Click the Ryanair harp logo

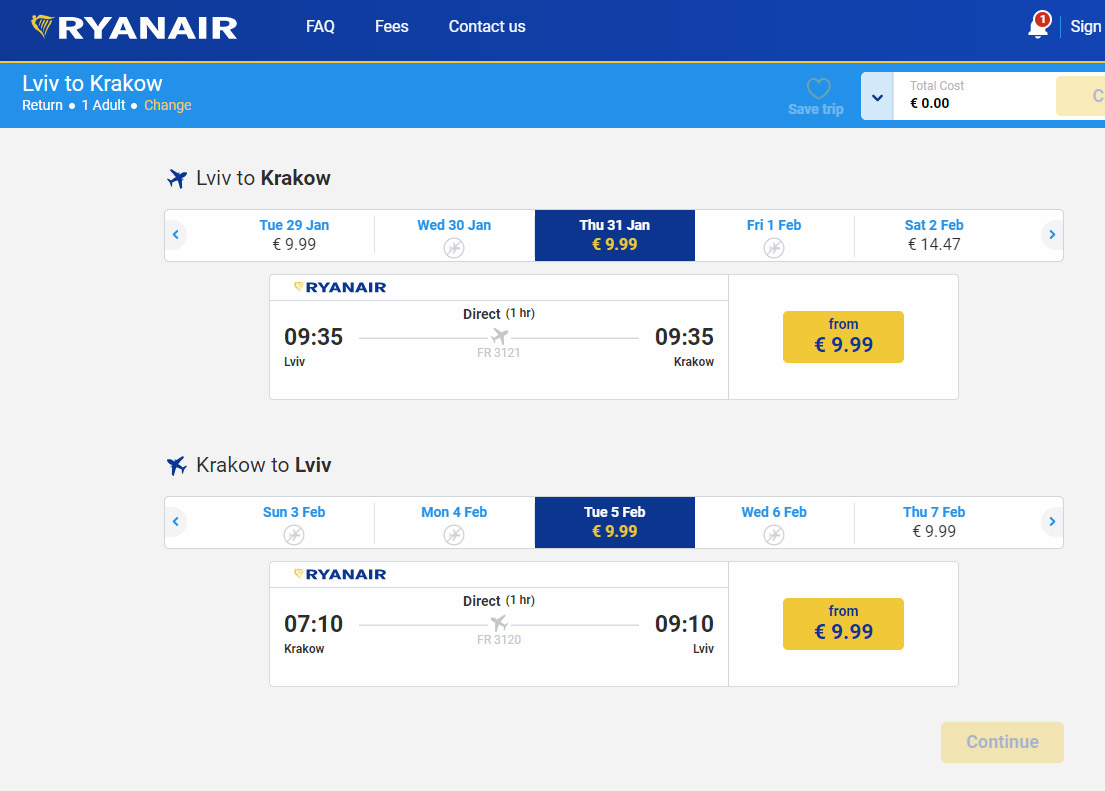[43, 27]
